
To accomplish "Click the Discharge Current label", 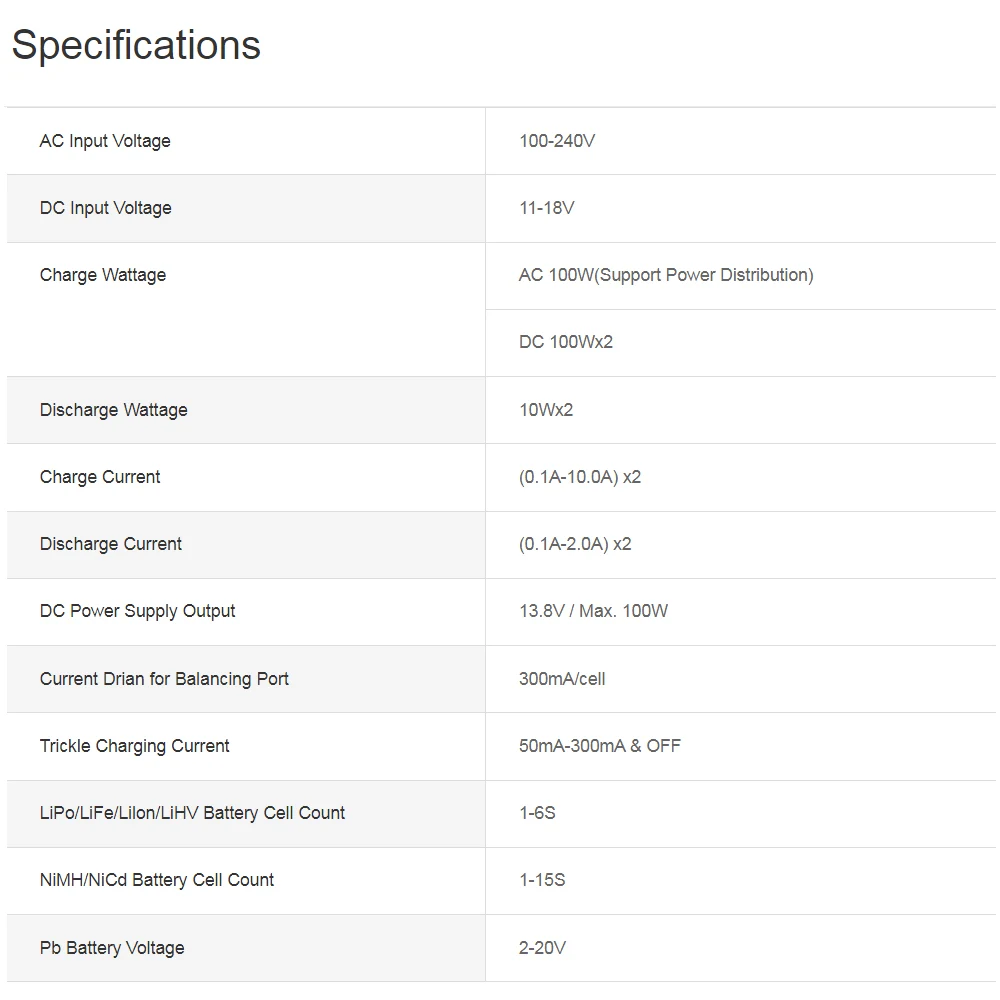I will [x=111, y=544].
